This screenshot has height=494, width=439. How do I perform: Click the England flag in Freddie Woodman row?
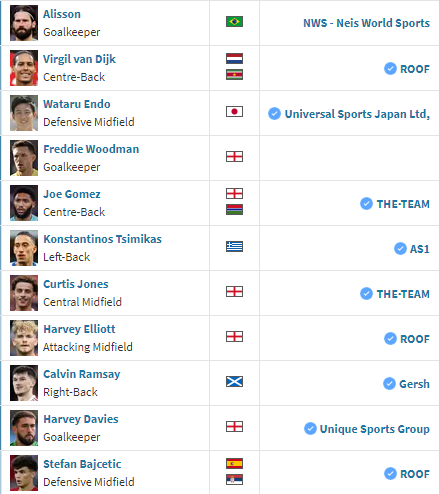pos(234,157)
